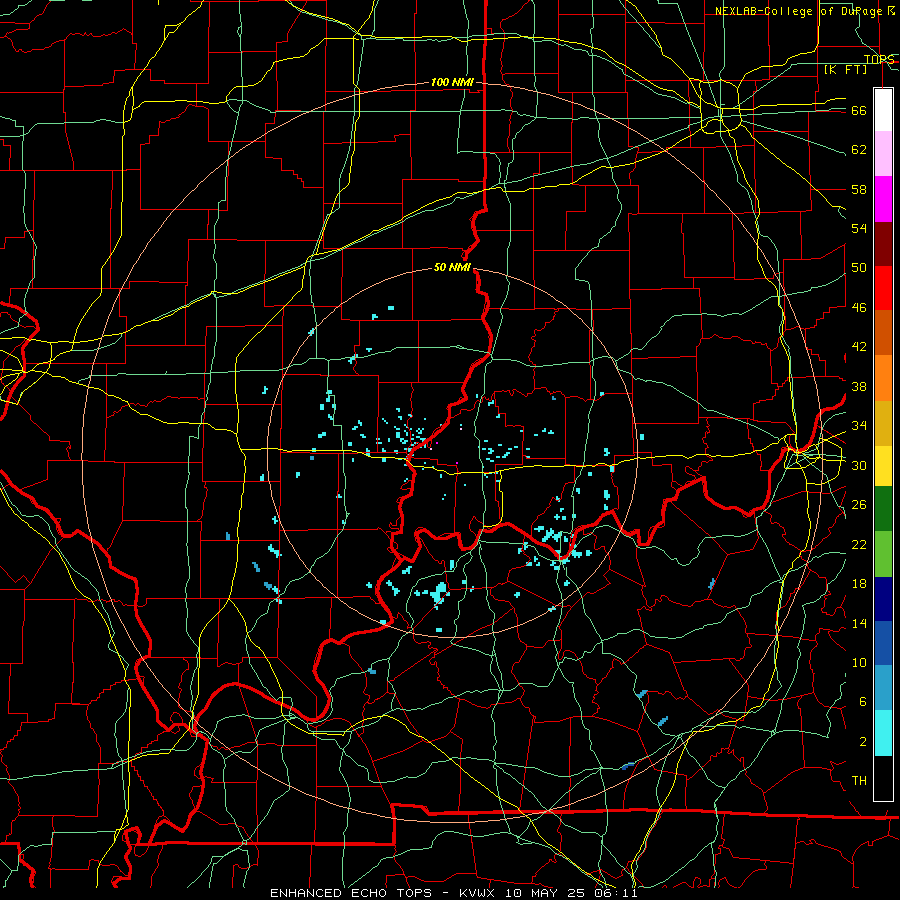Click the light pink legend swatch
The image size is (900, 900).
point(883,154)
